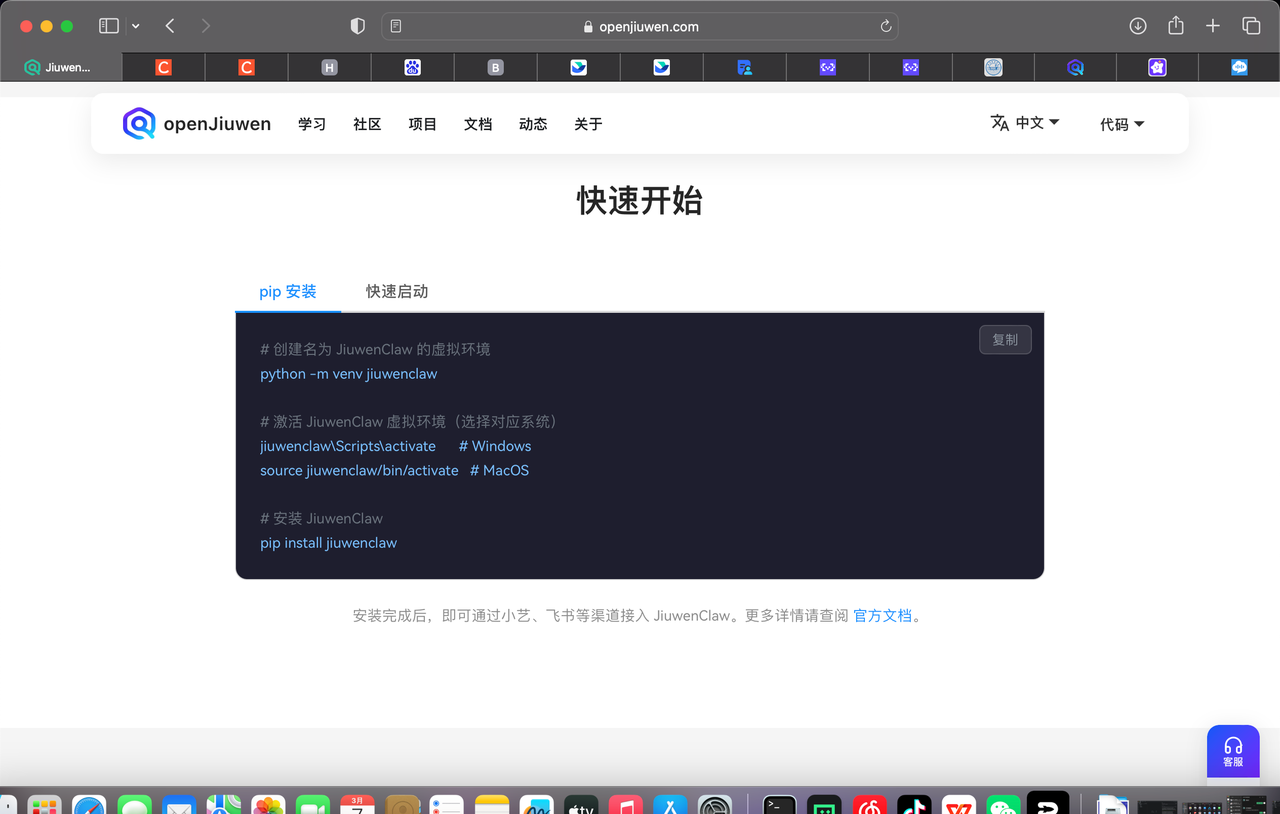Expand the 代码 dropdown in the navbar
Viewport: 1280px width, 814px height.
[1121, 124]
